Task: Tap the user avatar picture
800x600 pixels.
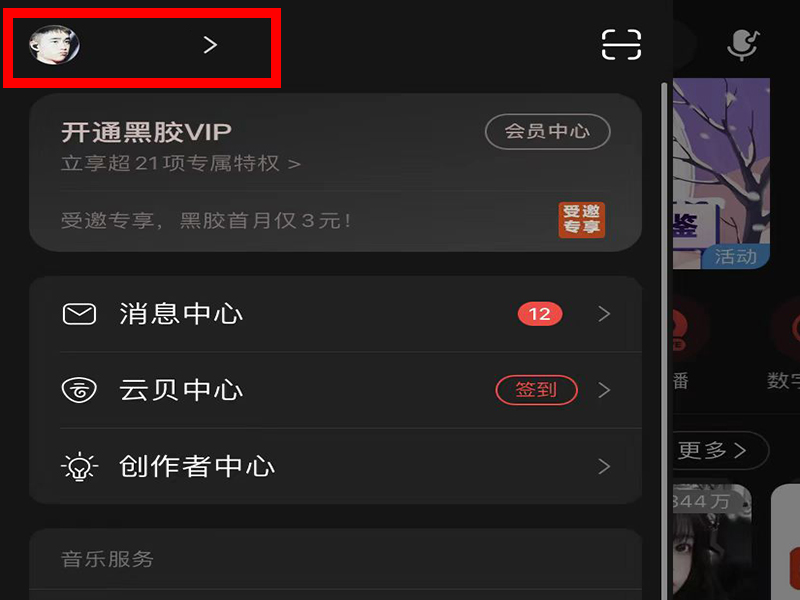Action: click(55, 45)
